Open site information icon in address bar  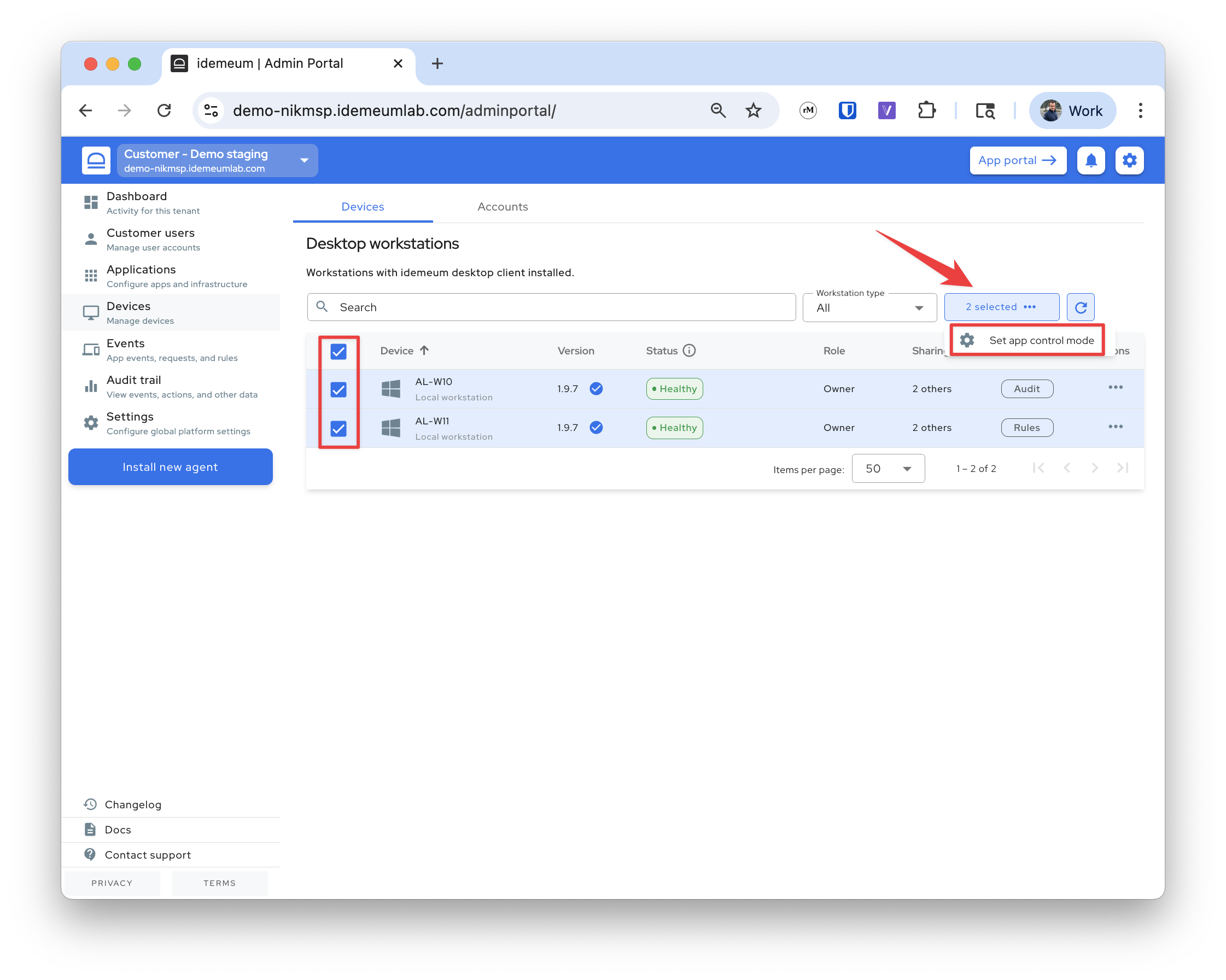click(x=211, y=110)
